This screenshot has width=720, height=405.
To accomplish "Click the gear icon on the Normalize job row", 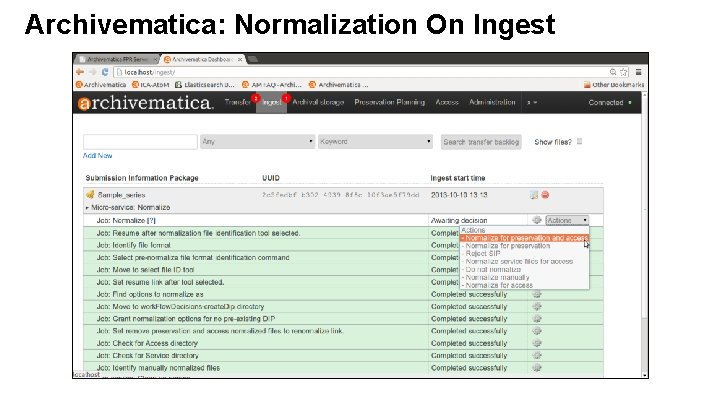I will [537, 220].
